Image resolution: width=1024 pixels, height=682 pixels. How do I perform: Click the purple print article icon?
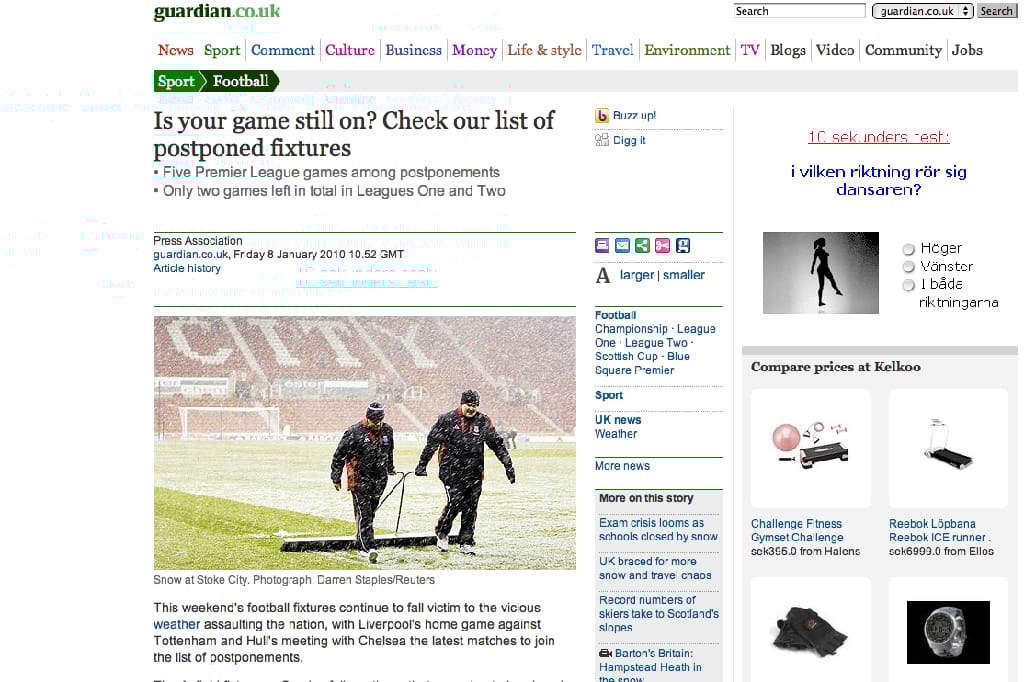602,246
